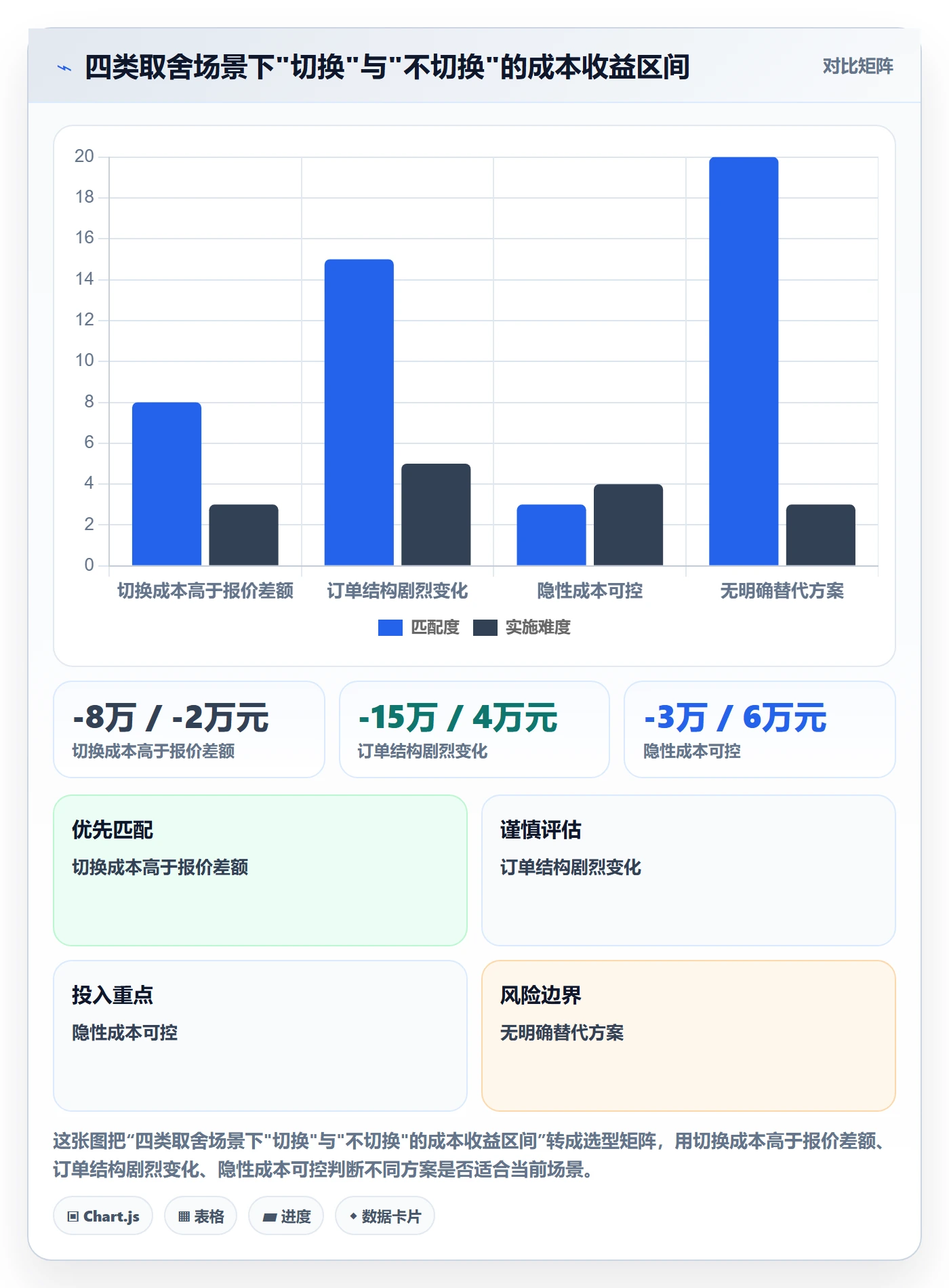Click the -15万 / 4万元 stat value
949x1288 pixels.
[x=458, y=718]
